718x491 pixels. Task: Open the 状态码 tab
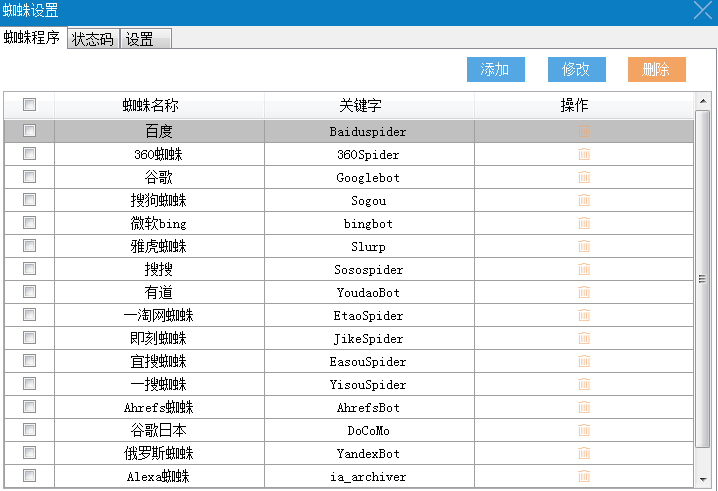point(93,39)
